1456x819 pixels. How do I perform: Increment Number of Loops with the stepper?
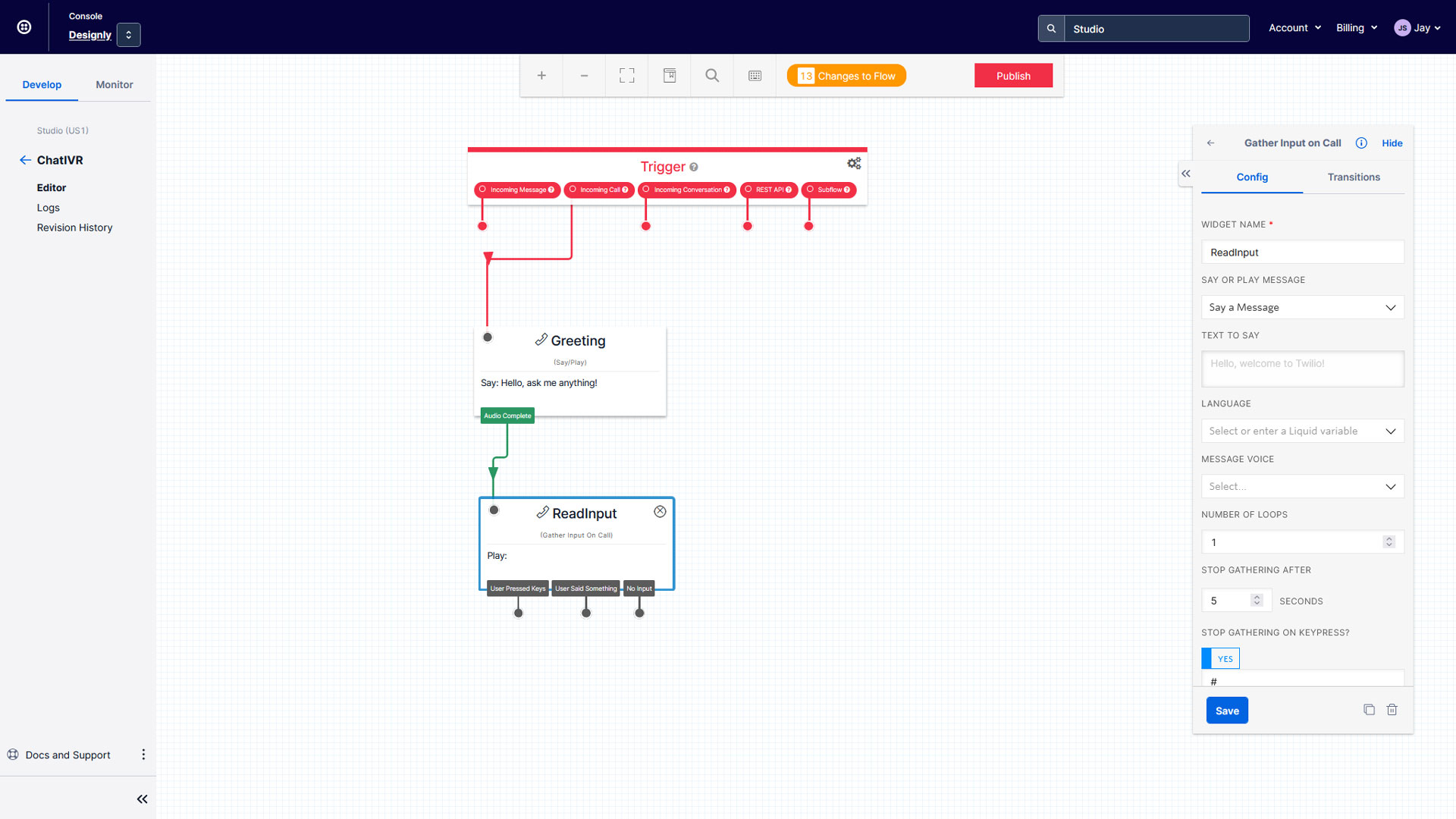[x=1389, y=538]
